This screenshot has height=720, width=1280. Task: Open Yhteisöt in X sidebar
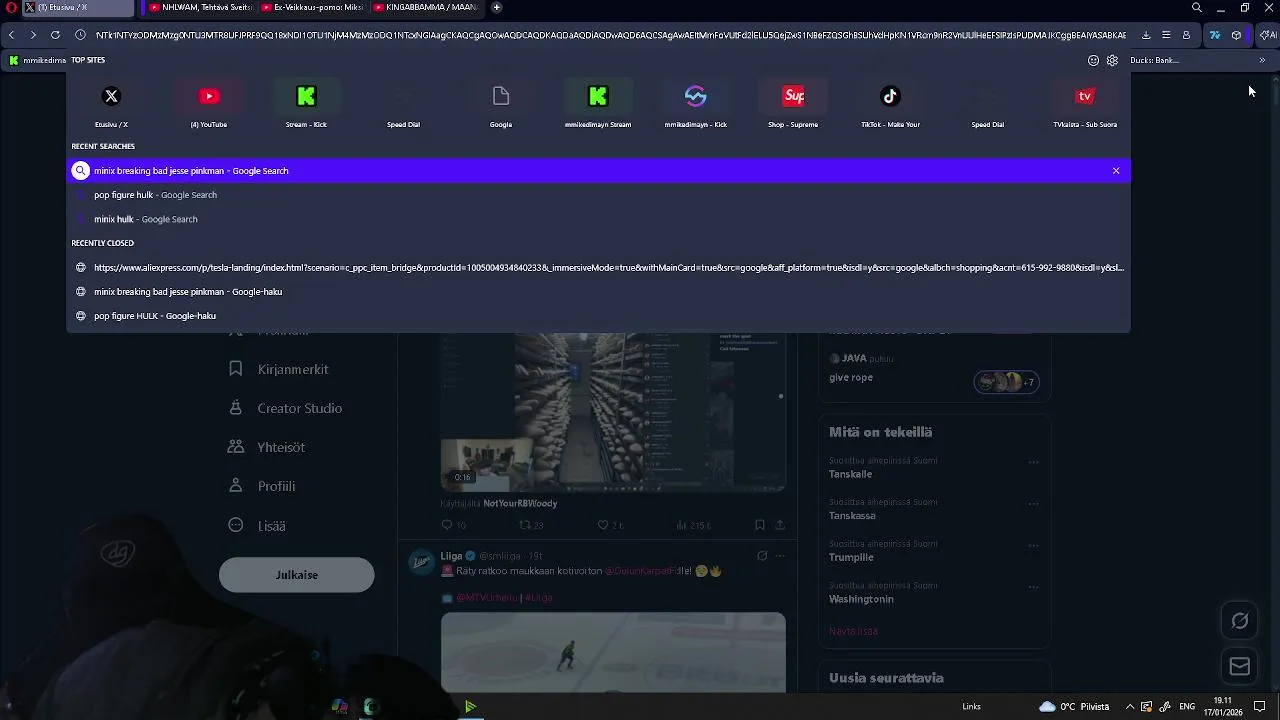pos(267,447)
